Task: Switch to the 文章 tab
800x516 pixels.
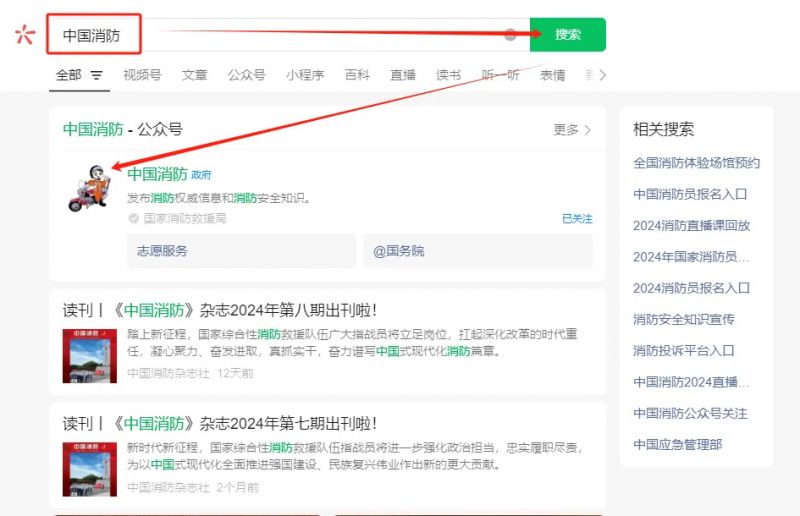Action: tap(194, 75)
